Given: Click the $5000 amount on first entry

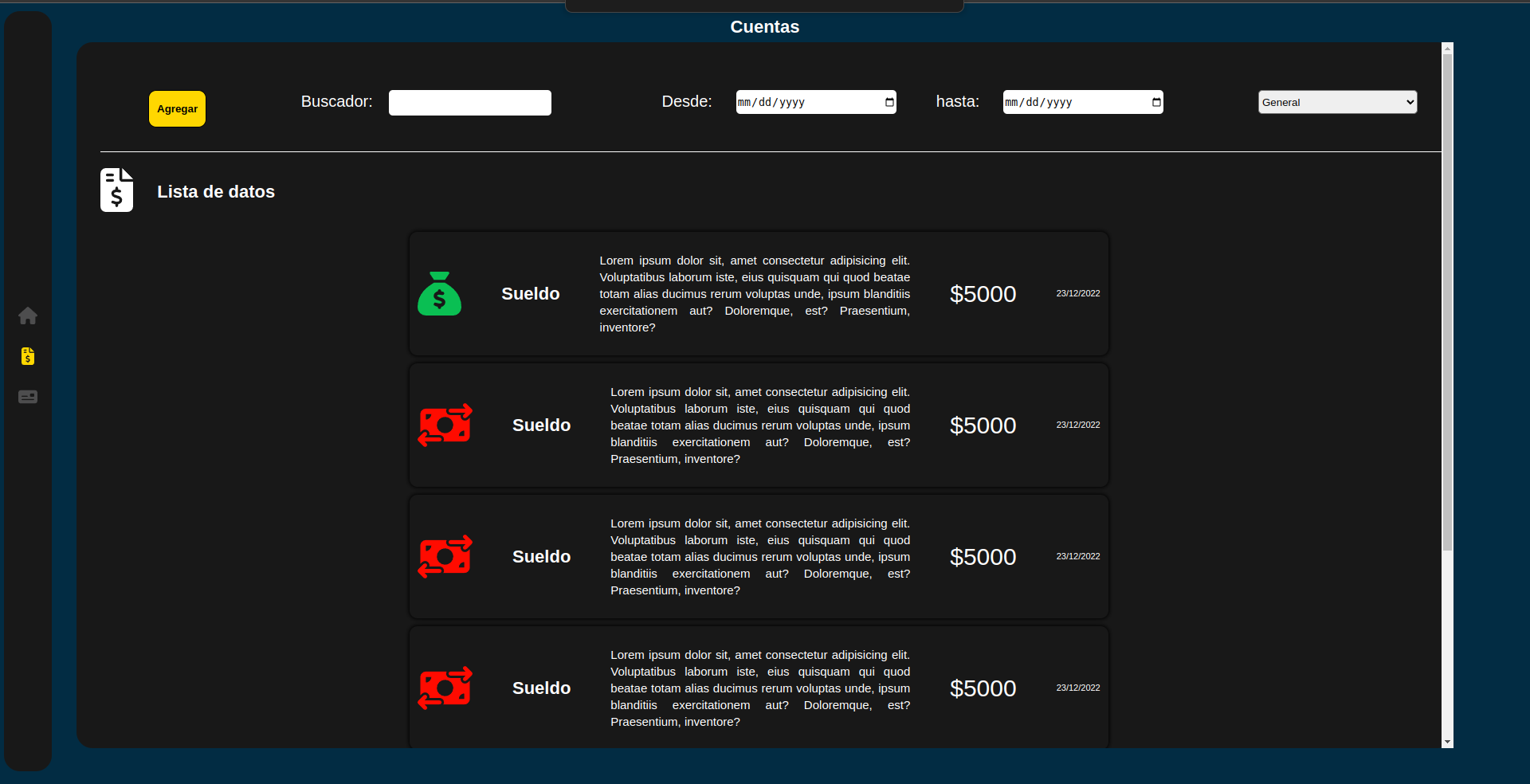Looking at the screenshot, I should click(983, 293).
